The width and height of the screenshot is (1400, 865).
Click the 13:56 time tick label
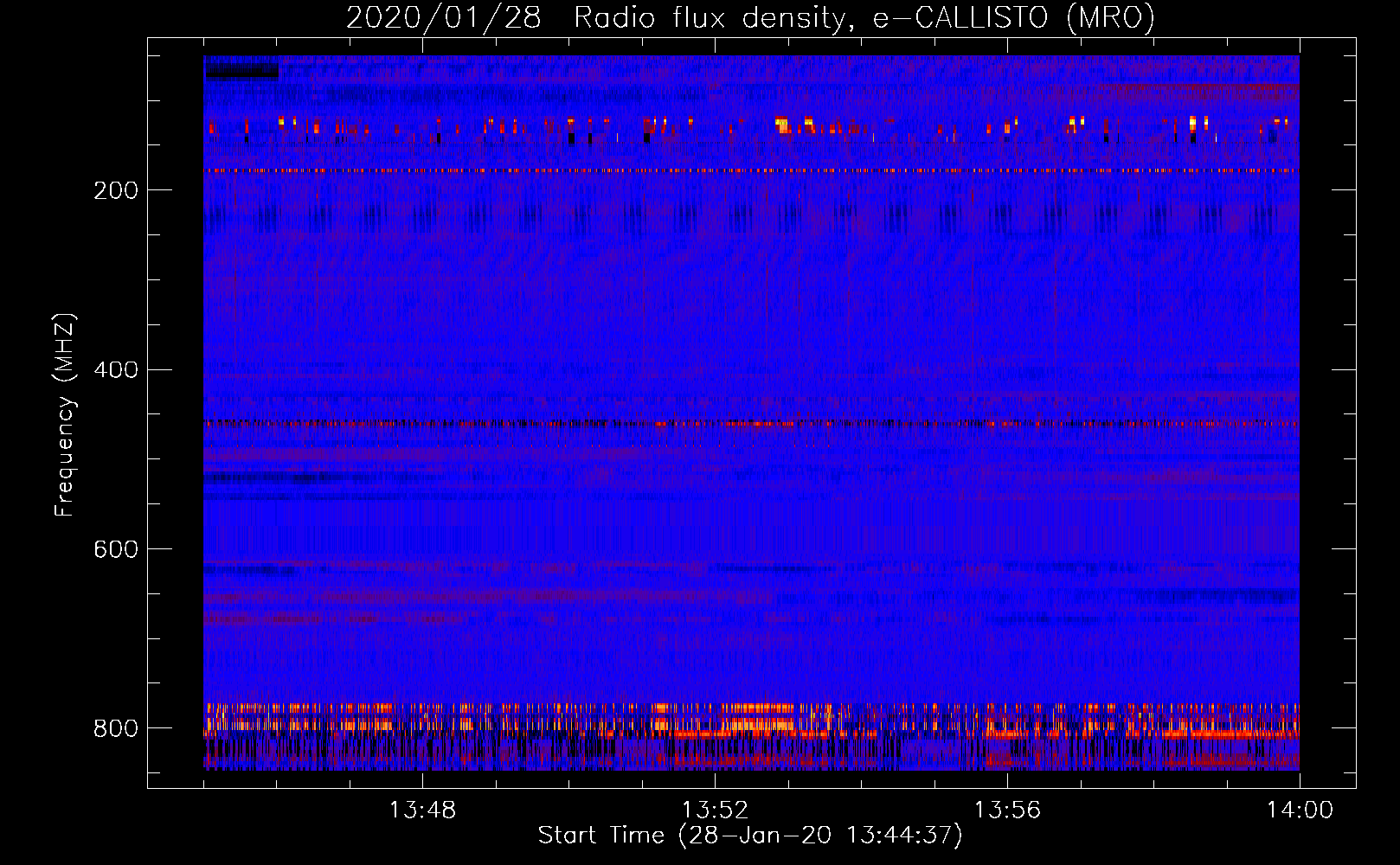coord(1007,811)
